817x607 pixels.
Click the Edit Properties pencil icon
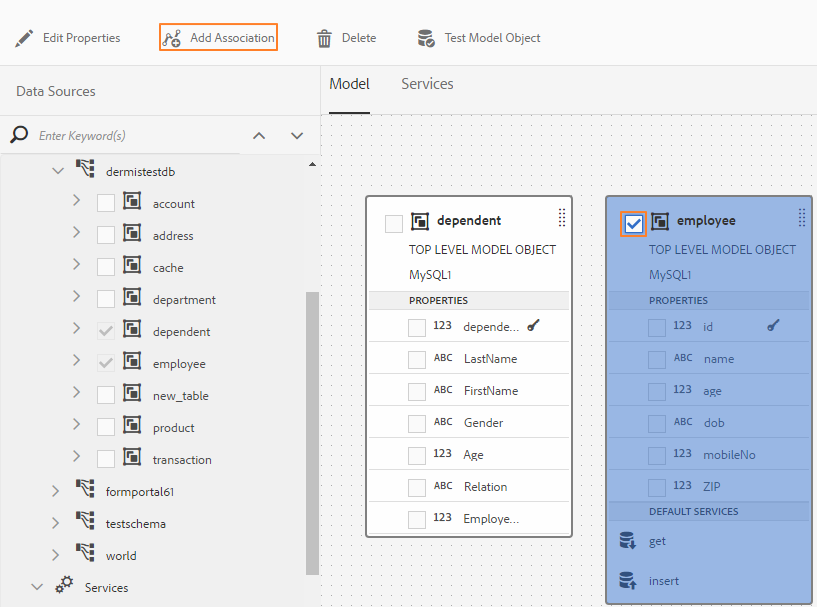pyautogui.click(x=24, y=38)
